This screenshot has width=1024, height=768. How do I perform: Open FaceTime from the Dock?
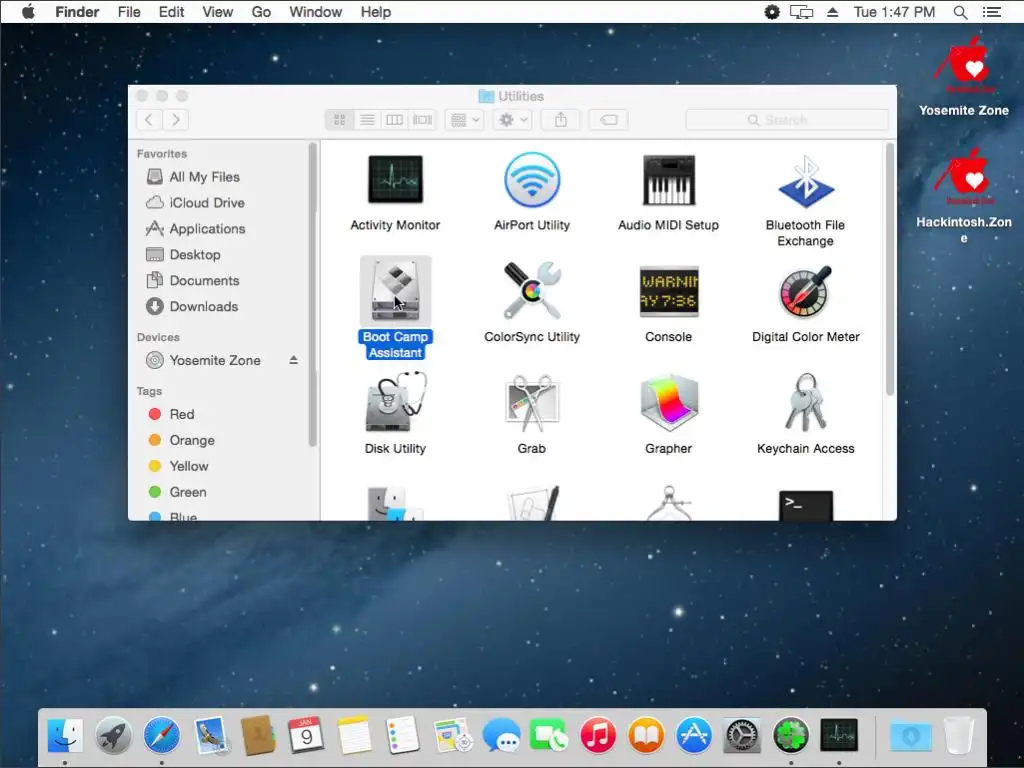pyautogui.click(x=549, y=735)
